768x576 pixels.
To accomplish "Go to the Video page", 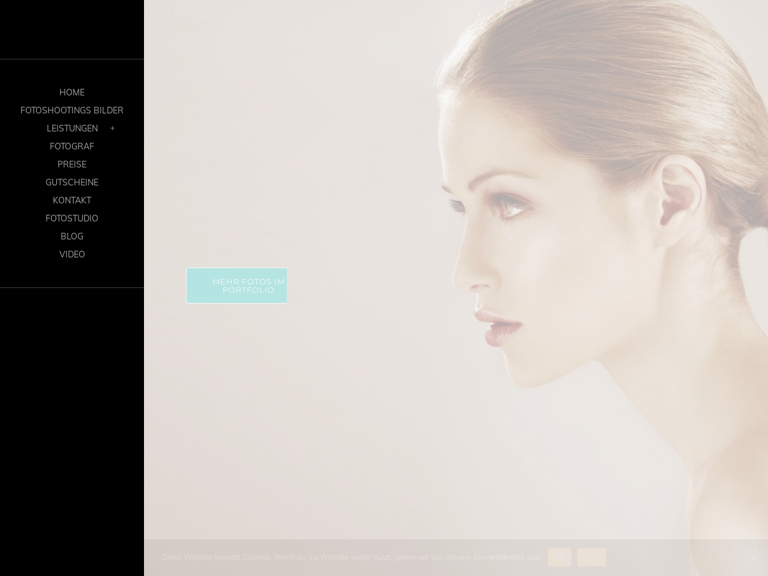I will click(72, 255).
